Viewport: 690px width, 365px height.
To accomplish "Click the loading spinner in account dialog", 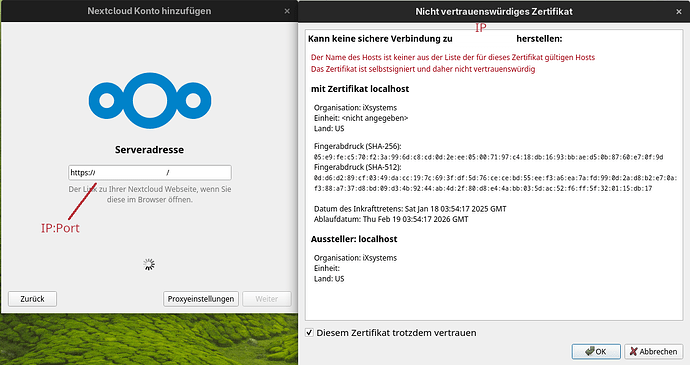I will pyautogui.click(x=149, y=264).
